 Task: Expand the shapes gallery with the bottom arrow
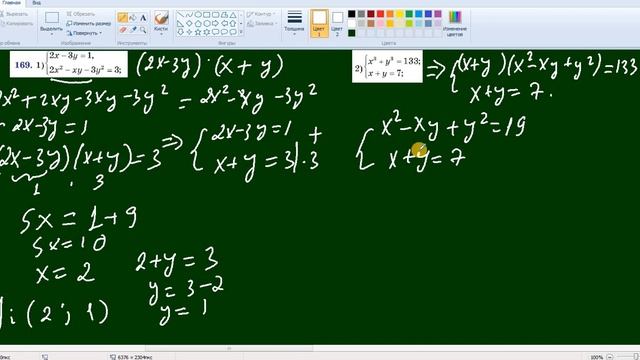[x=241, y=32]
